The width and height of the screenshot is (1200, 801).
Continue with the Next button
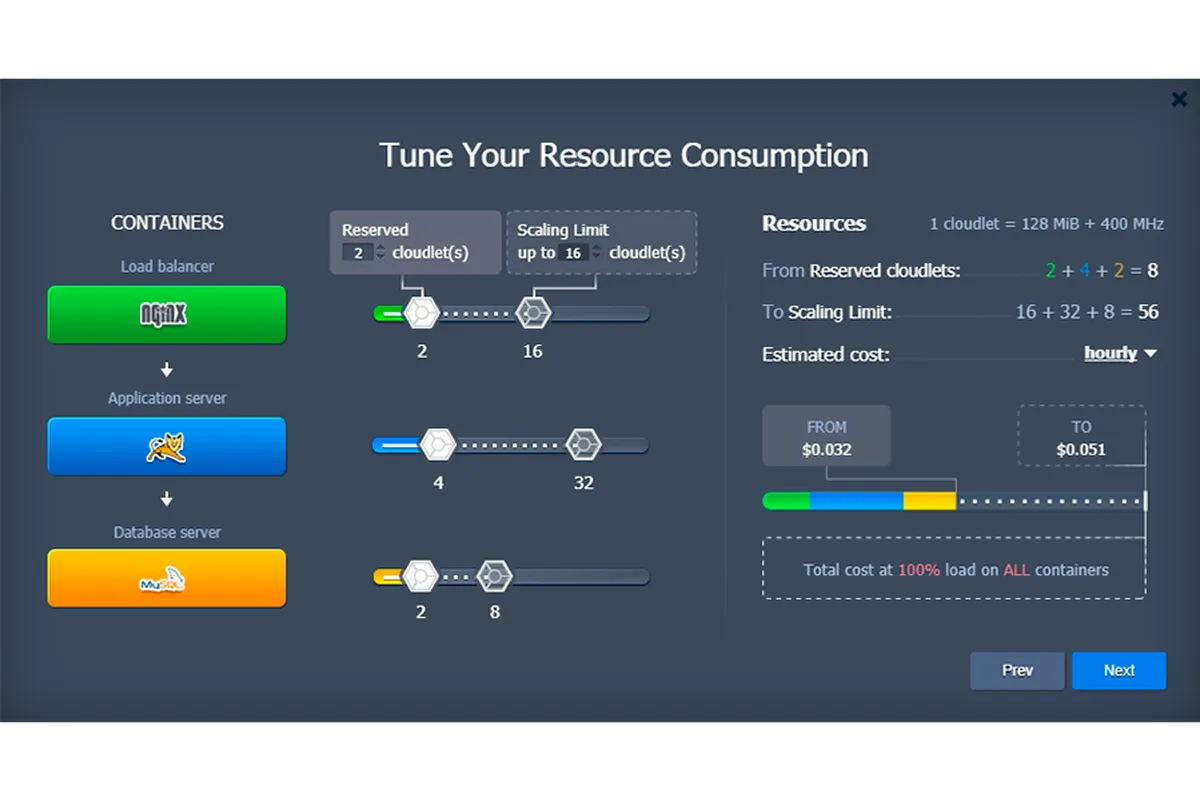pyautogui.click(x=1119, y=670)
